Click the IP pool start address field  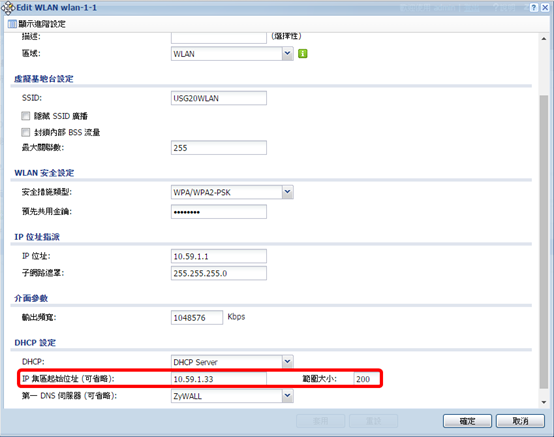point(219,379)
